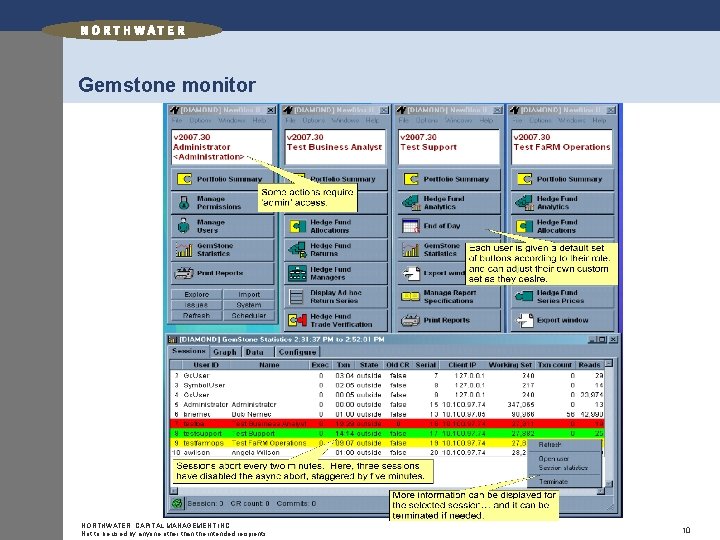
Task: Click the Export window icon in Test Support
Action: click(x=411, y=274)
